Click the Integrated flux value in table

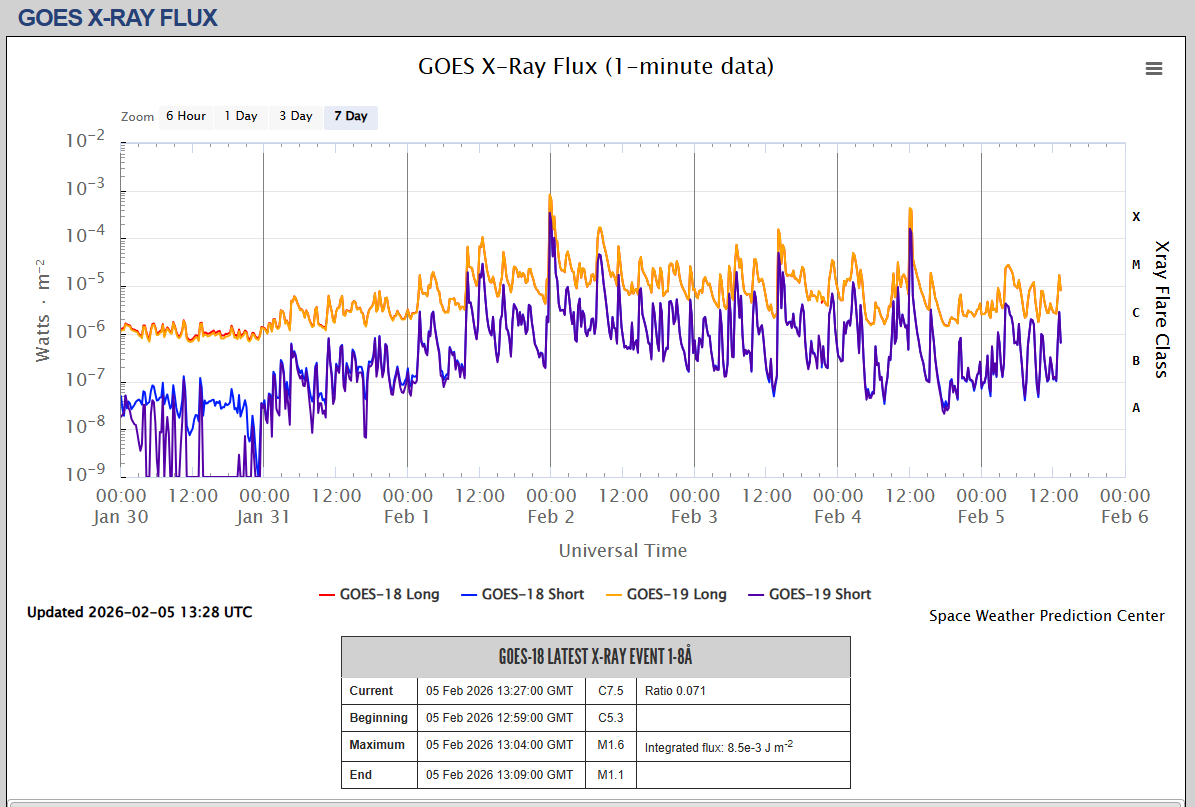coord(717,747)
